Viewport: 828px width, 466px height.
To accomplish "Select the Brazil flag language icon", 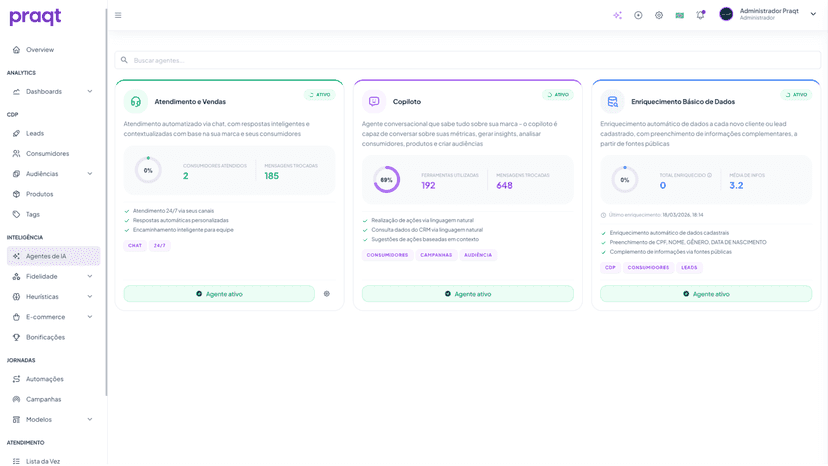I will (680, 15).
